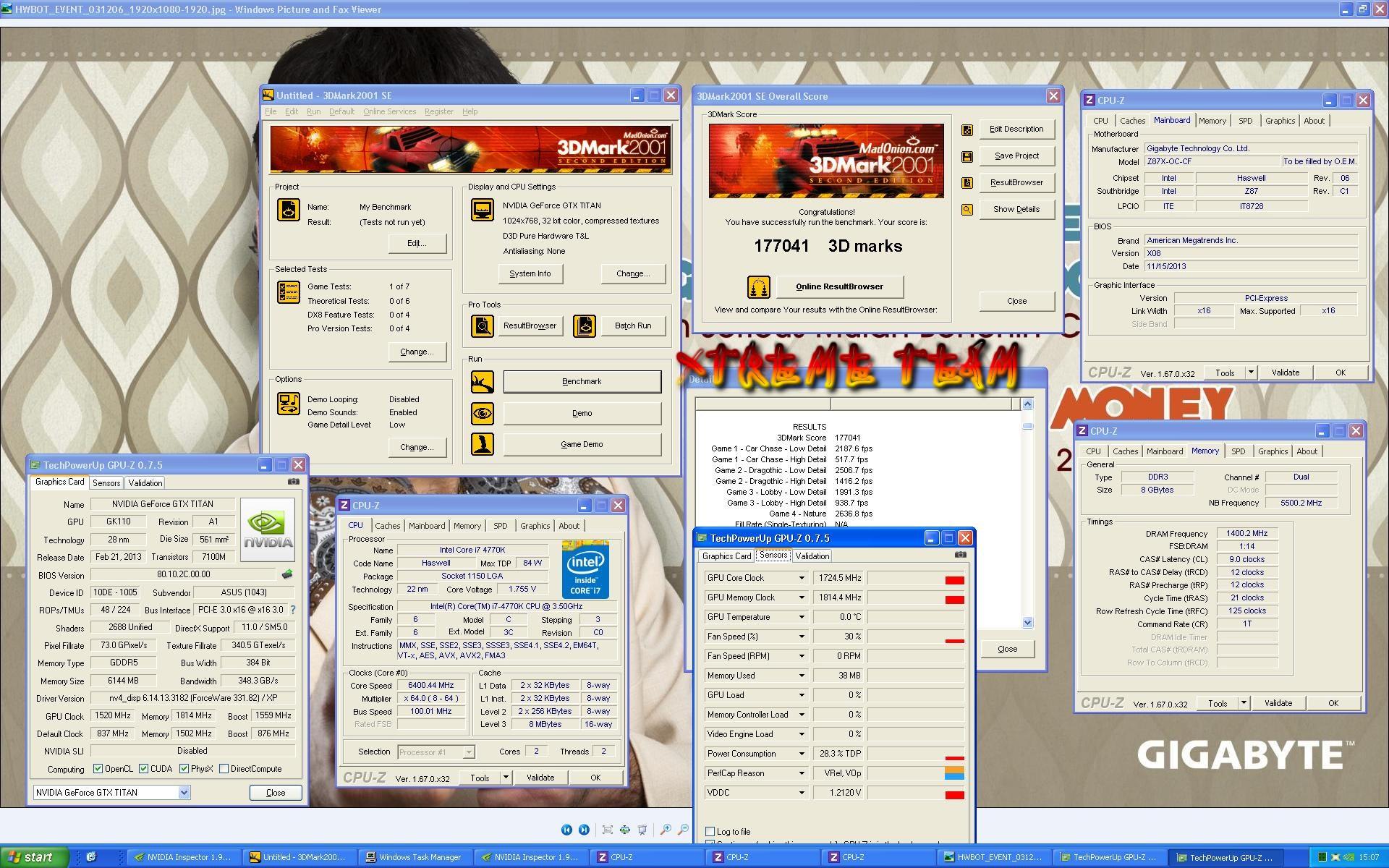Screen dimensions: 1389x868
Task: Click the icon left of Benchmark button
Action: click(x=482, y=381)
